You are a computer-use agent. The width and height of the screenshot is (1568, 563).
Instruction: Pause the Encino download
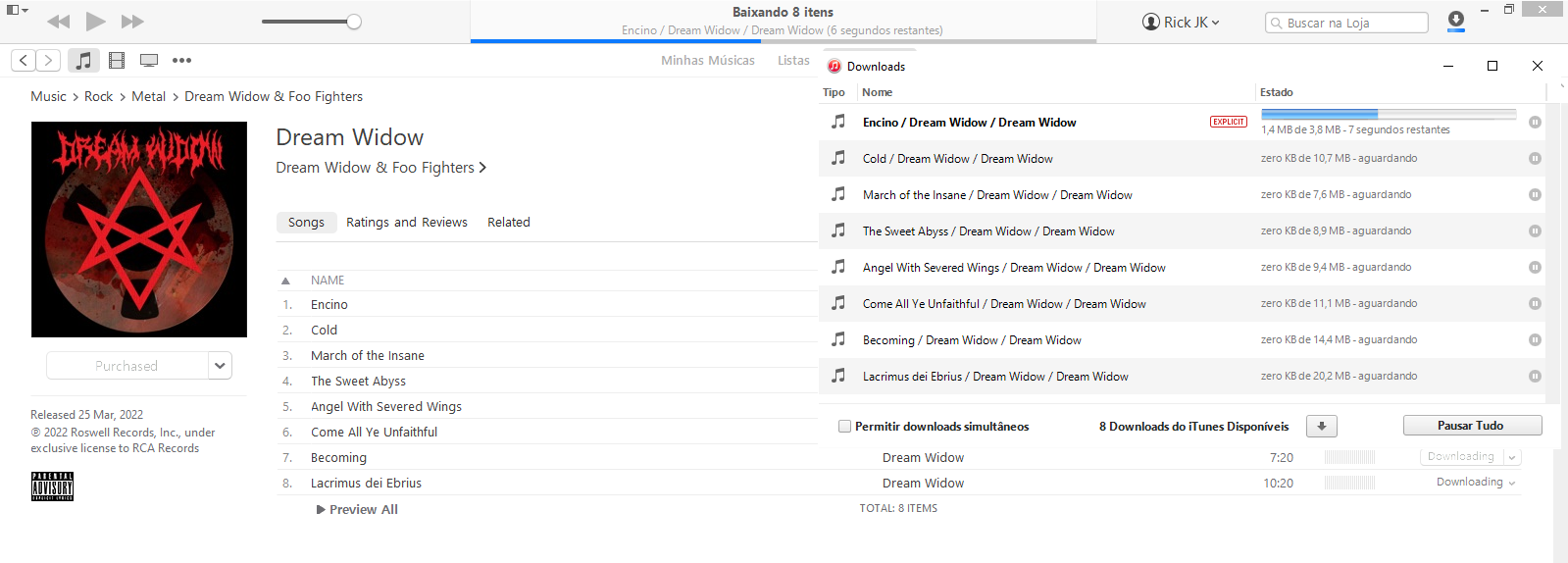click(x=1535, y=123)
